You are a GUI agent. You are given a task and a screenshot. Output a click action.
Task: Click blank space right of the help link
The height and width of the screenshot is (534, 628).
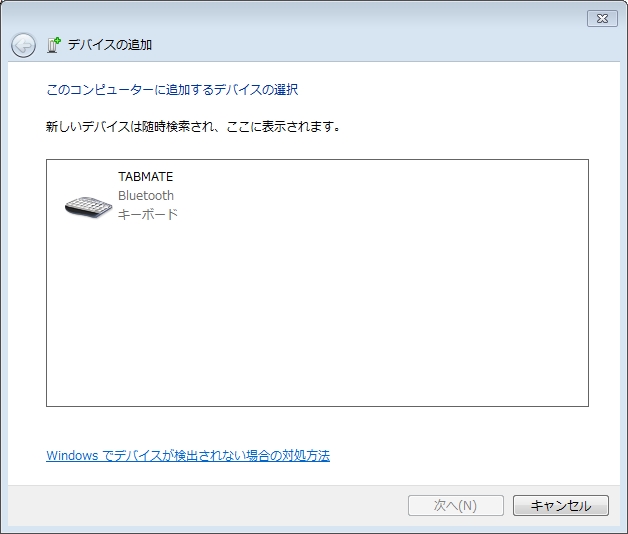tap(470, 456)
